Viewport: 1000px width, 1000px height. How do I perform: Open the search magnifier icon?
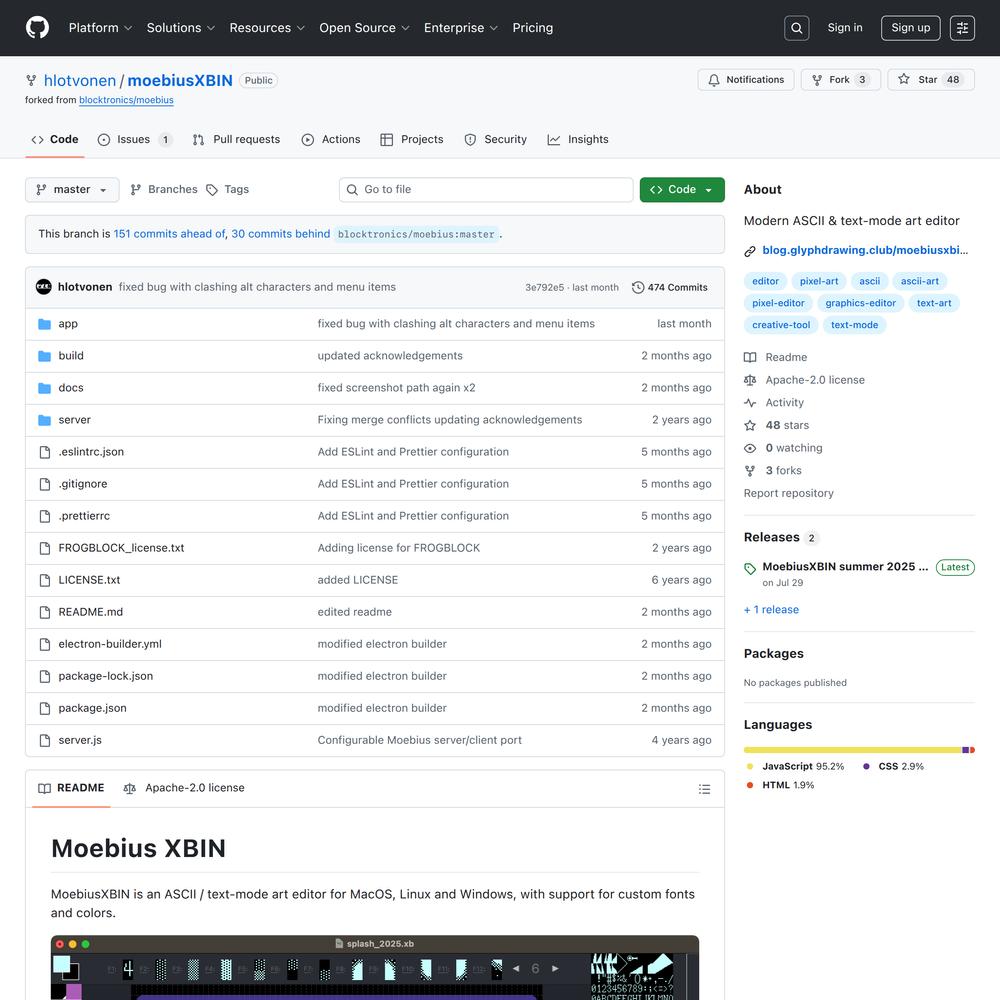797,28
